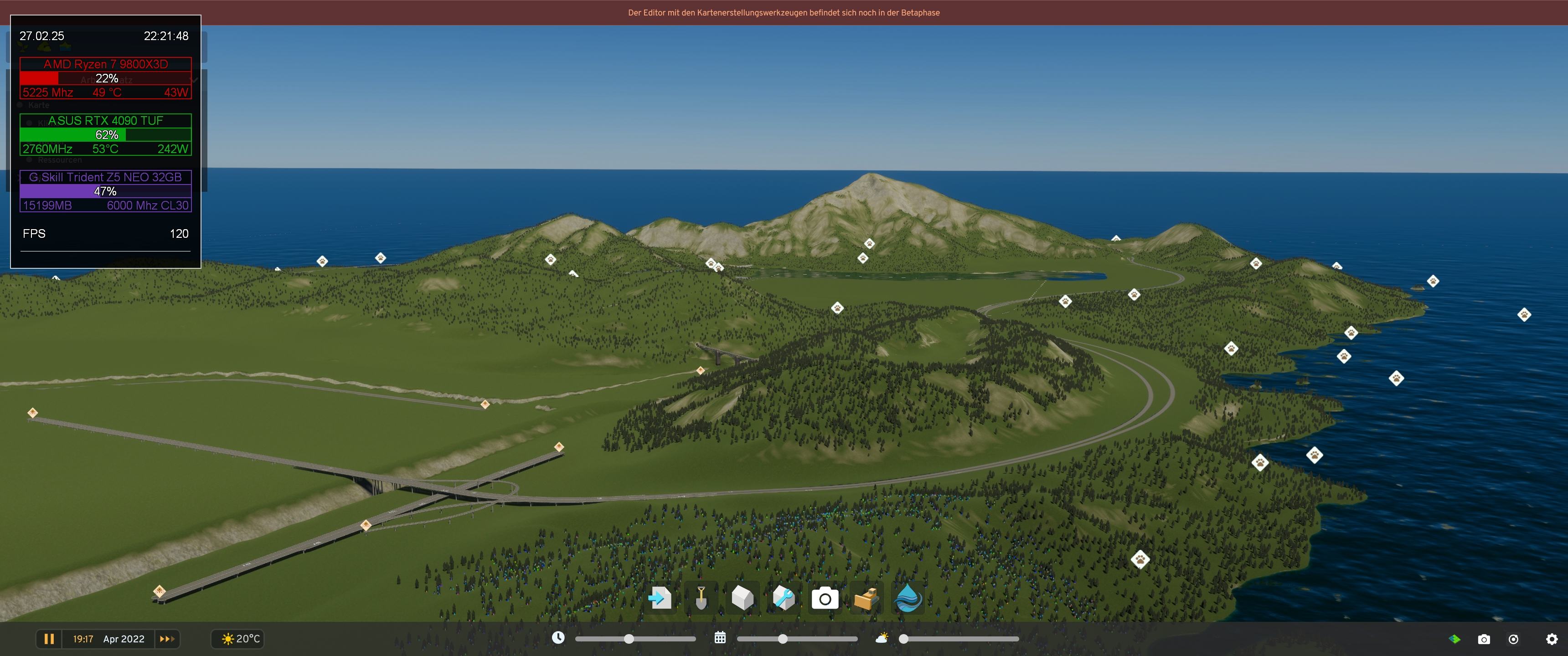The height and width of the screenshot is (656, 1568).
Task: Open photo mode camera in bottom-right bar
Action: coord(1484,639)
